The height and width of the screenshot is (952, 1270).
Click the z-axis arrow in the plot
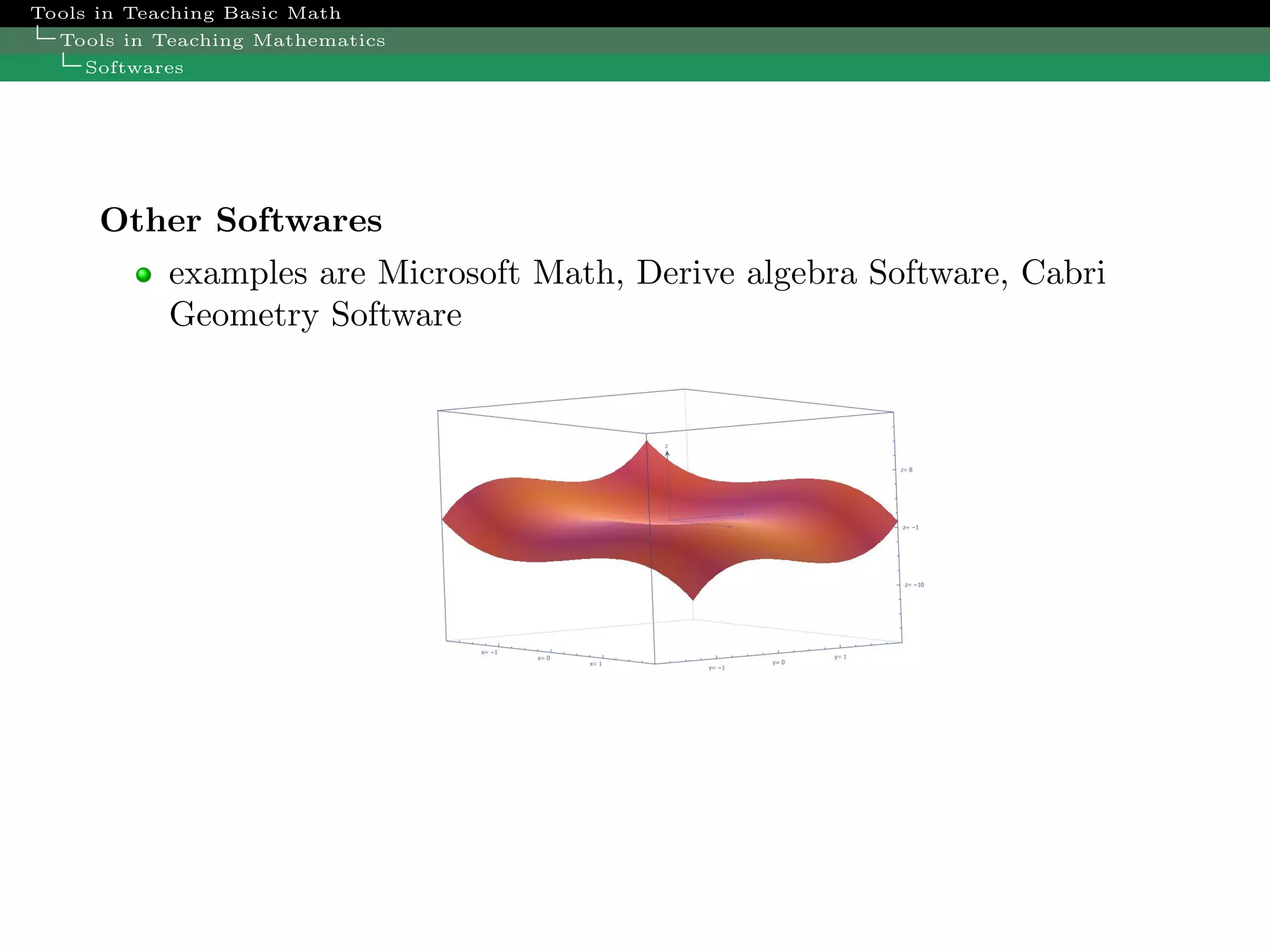pos(667,455)
